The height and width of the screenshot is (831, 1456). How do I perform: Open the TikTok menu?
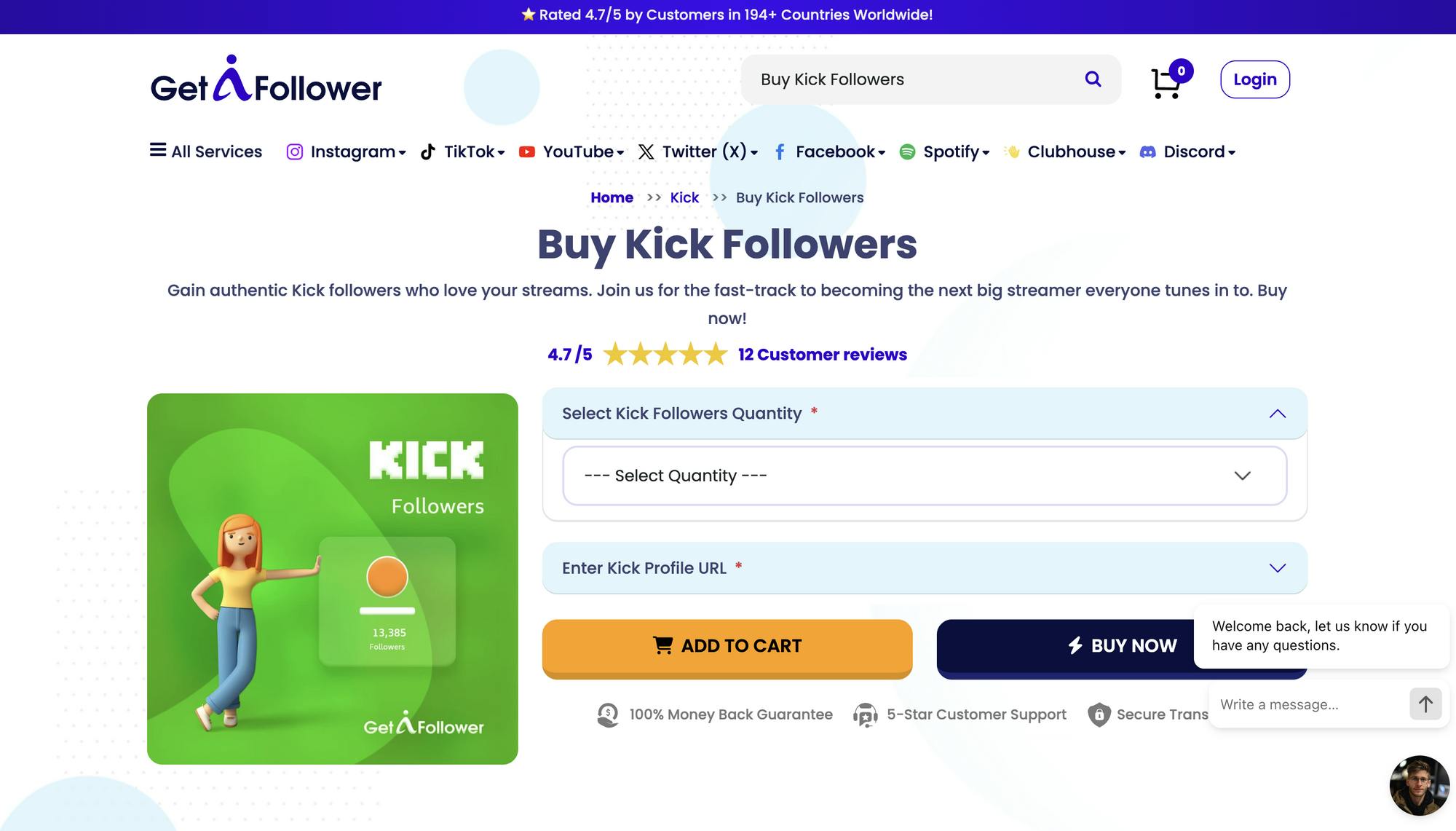[462, 151]
